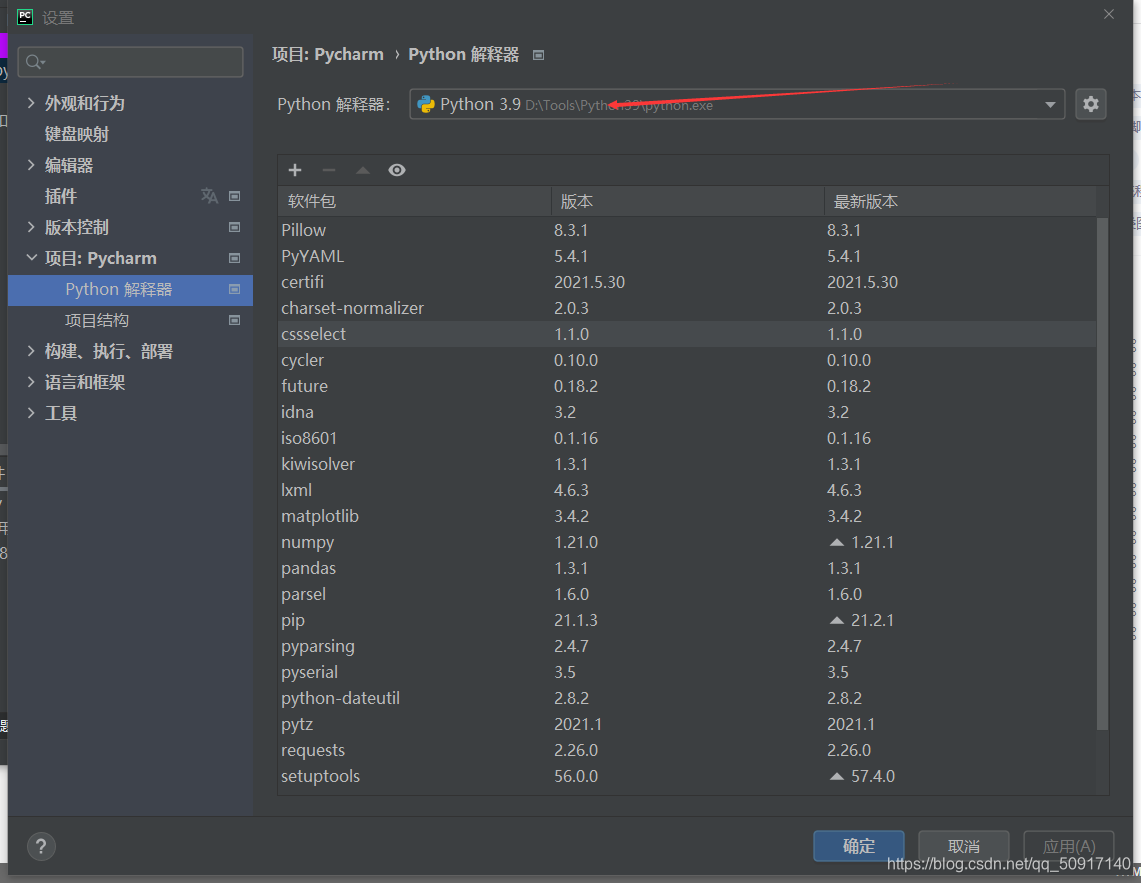This screenshot has height=883, width=1141.
Task: Select the future package row
Action: [687, 386]
